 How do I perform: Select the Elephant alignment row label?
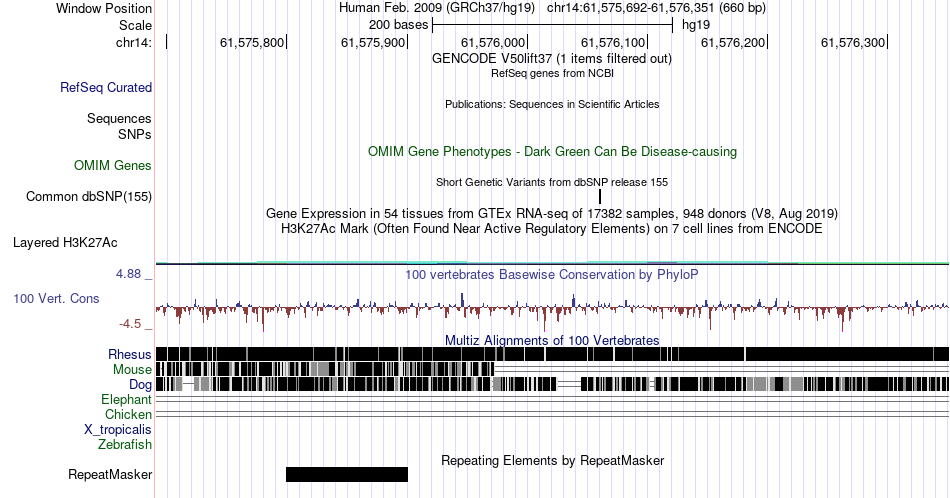(x=127, y=399)
